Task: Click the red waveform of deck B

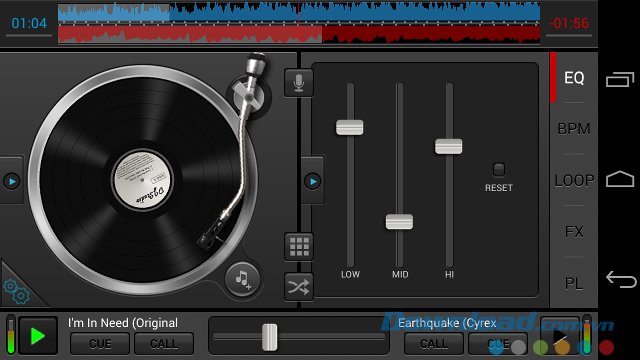Action: [299, 34]
